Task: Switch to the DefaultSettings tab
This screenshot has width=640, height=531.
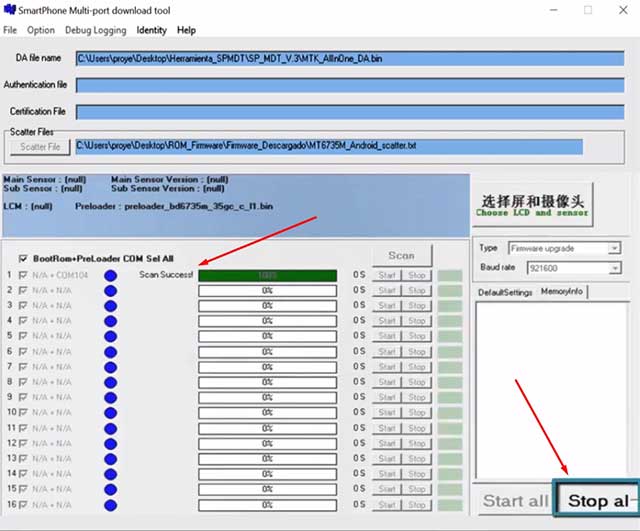Action: (505, 292)
